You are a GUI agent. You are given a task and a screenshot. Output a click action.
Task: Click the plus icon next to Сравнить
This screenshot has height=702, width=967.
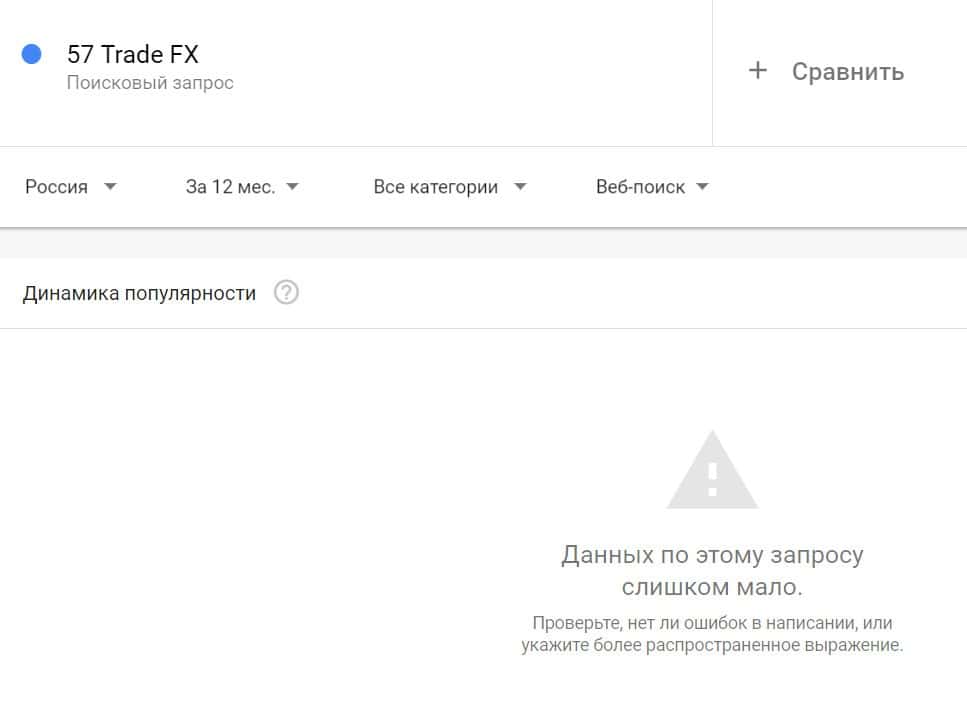(x=758, y=70)
